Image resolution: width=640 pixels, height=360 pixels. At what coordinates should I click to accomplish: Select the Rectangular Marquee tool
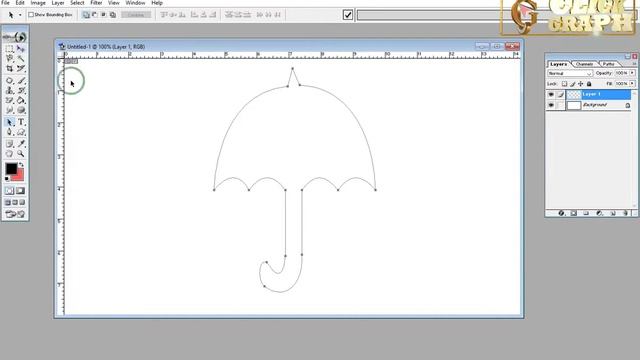(x=9, y=49)
